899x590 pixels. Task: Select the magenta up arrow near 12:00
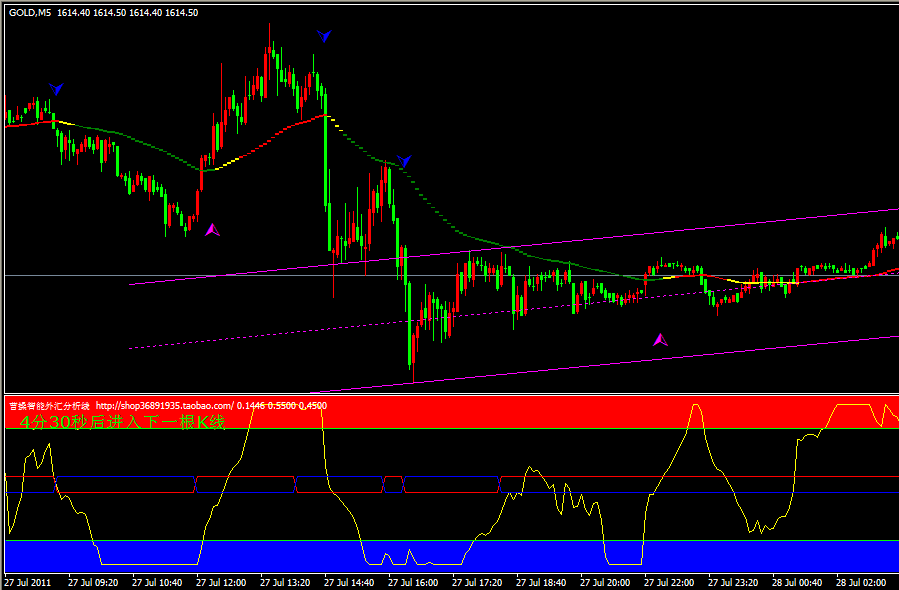[x=213, y=230]
